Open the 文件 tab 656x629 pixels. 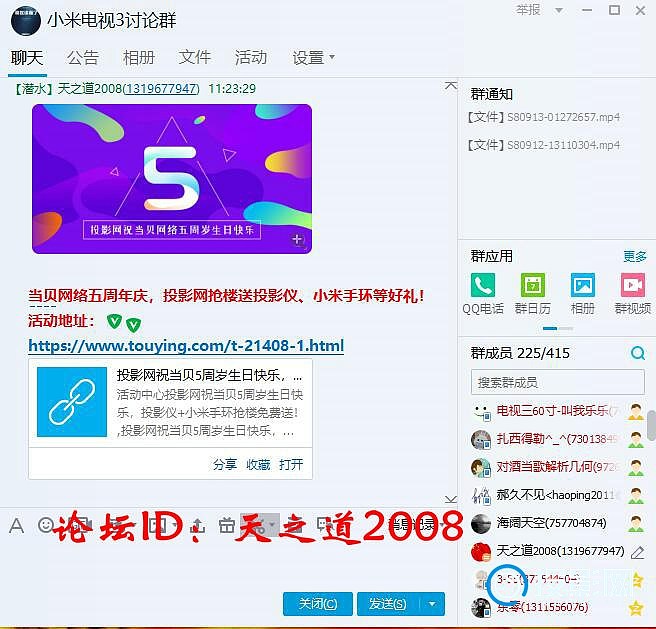(195, 57)
